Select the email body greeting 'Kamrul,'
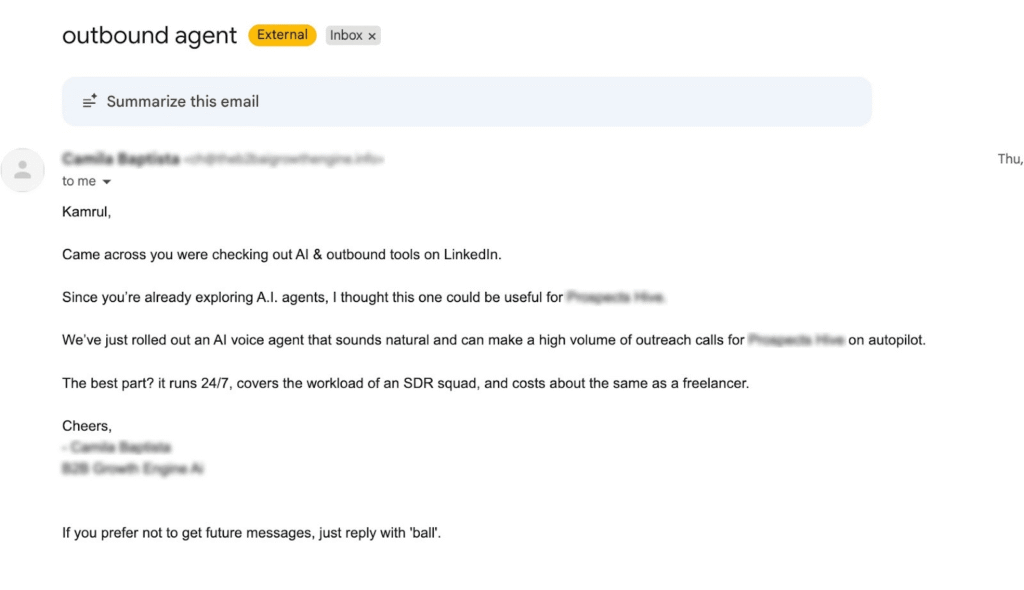 tap(86, 211)
